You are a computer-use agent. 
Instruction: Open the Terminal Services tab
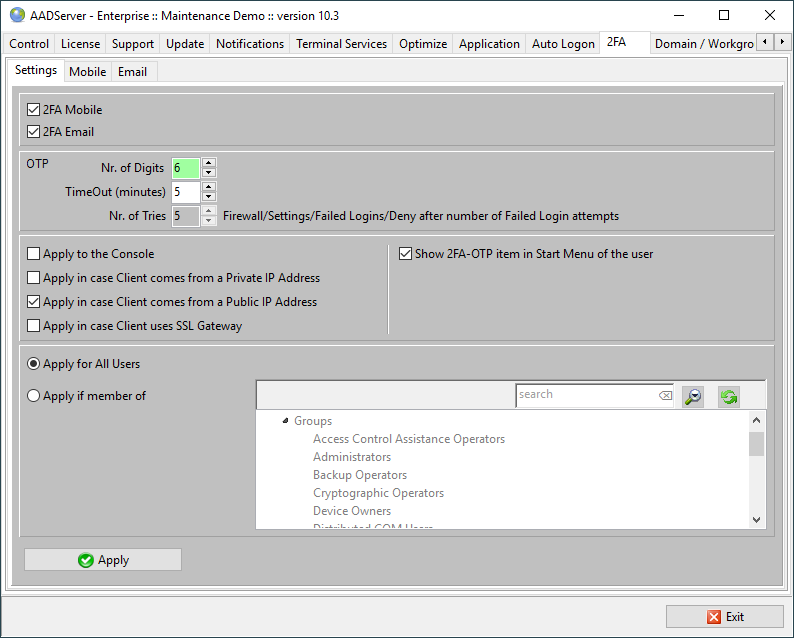pos(341,44)
